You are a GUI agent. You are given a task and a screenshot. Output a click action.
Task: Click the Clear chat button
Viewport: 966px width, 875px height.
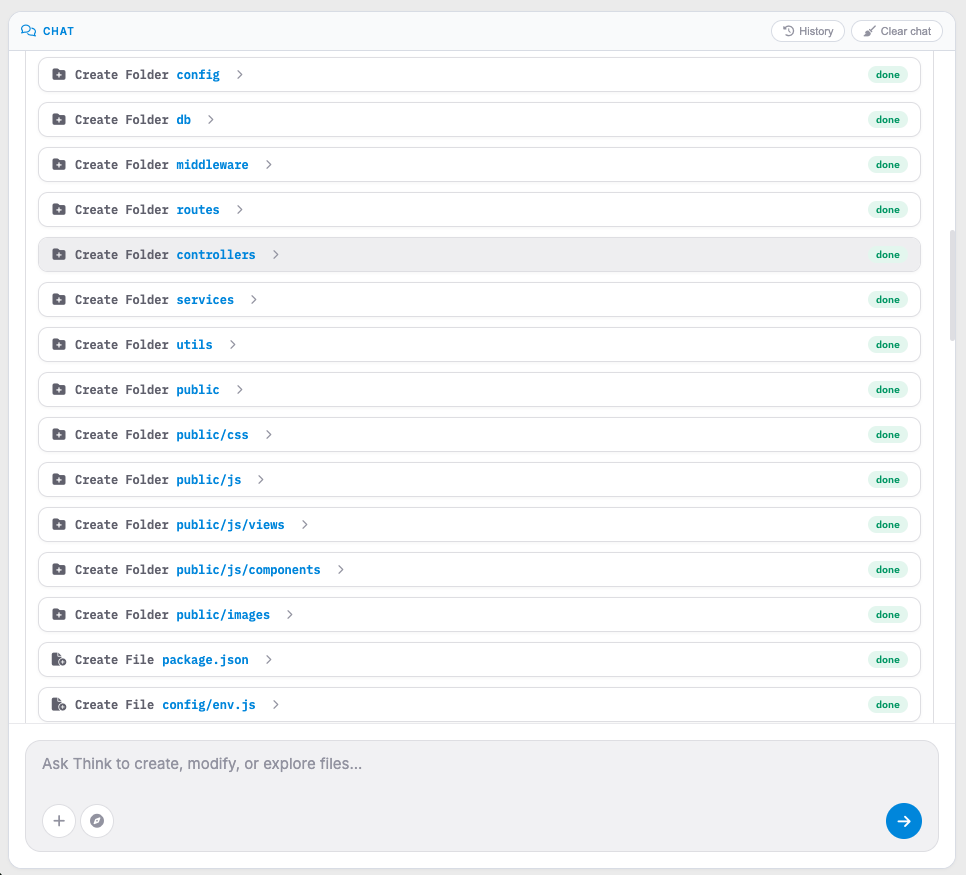897,31
